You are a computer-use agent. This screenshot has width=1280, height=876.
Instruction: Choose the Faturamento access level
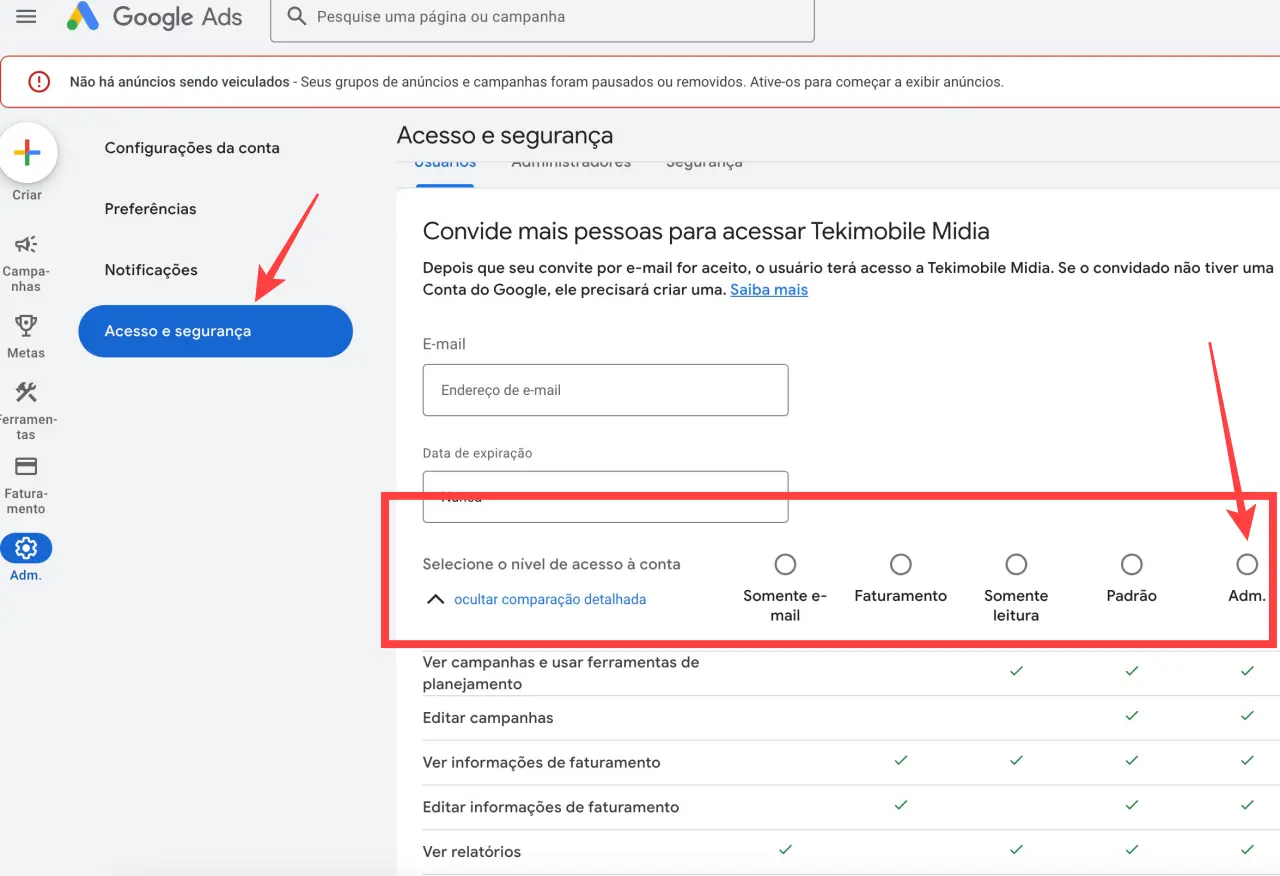click(x=900, y=564)
